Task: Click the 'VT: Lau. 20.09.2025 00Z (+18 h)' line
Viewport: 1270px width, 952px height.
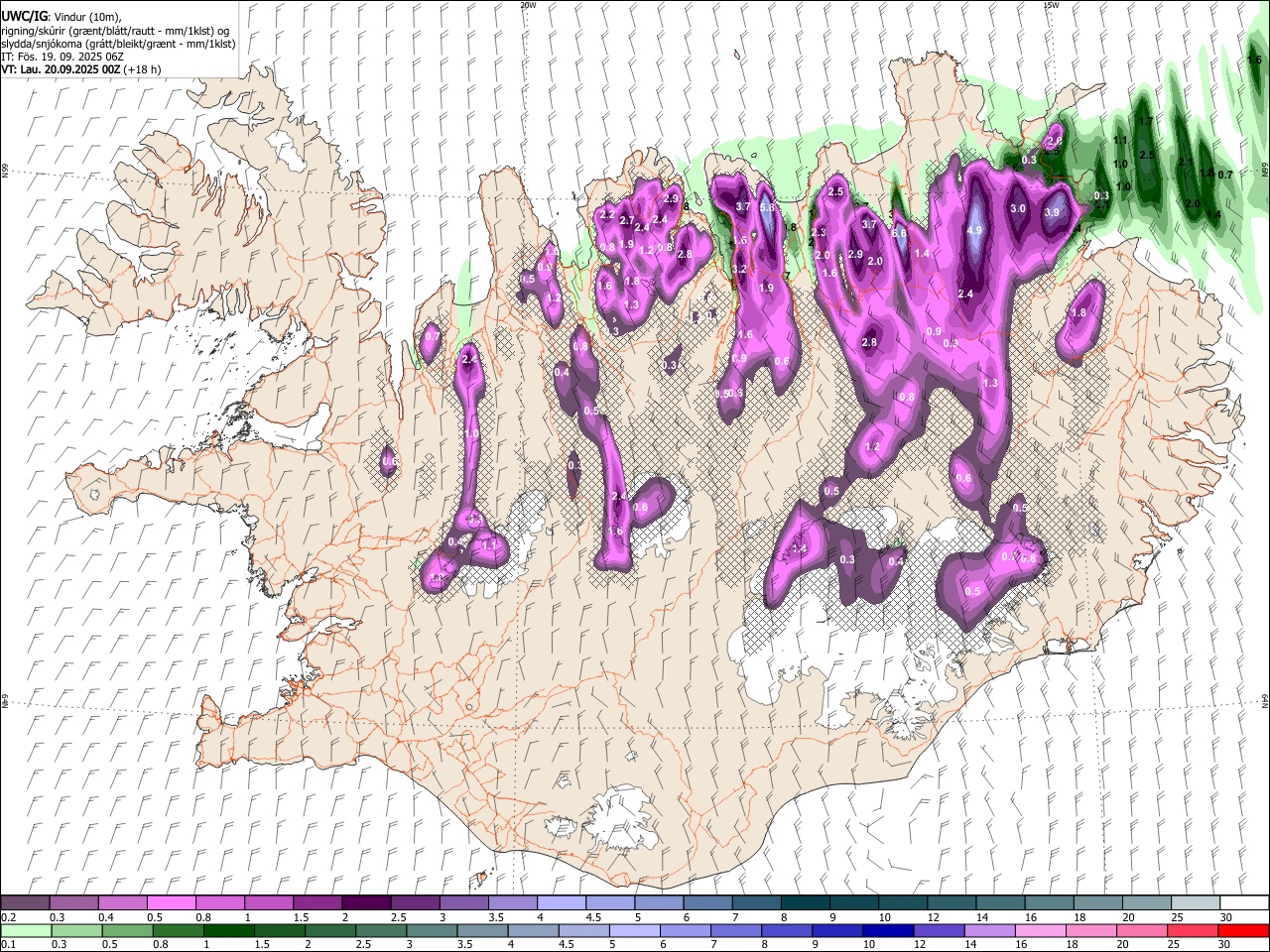Action: 81,69
